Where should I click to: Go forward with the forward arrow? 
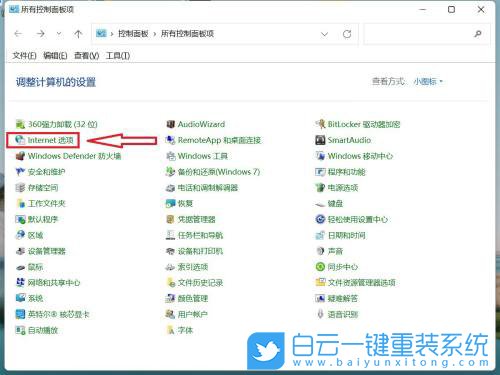[41, 34]
